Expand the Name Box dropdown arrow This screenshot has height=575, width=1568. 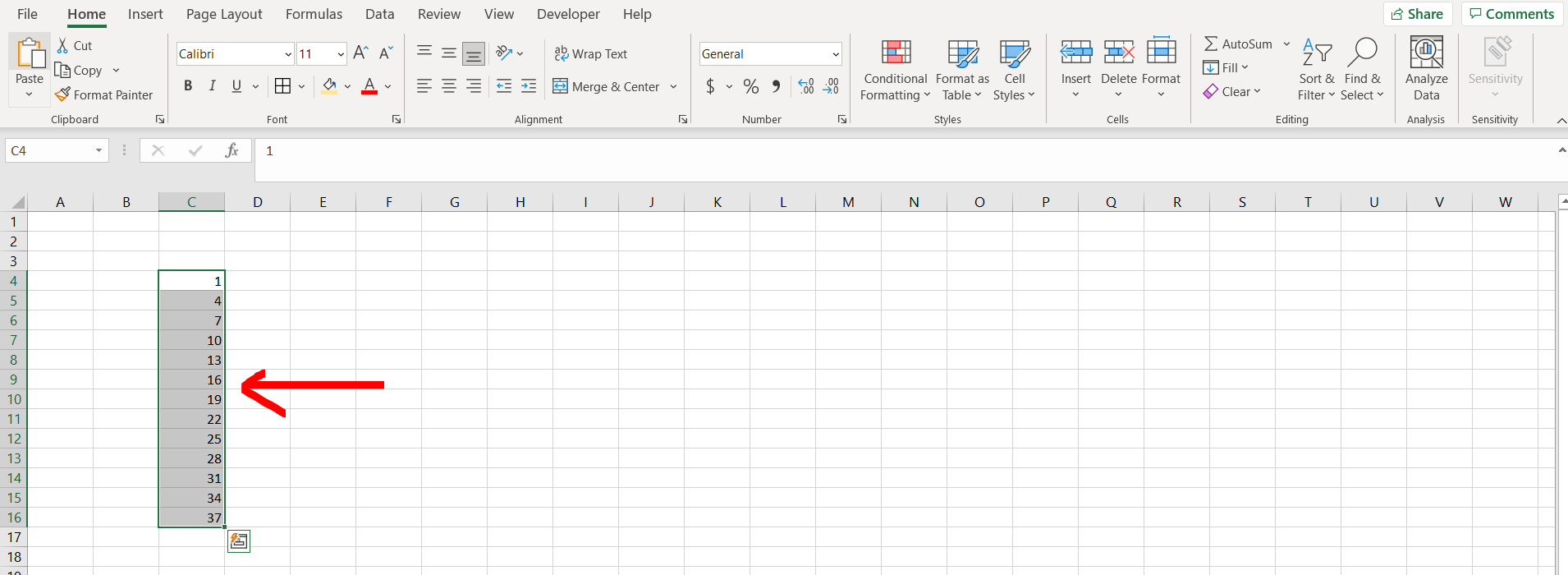pyautogui.click(x=99, y=150)
